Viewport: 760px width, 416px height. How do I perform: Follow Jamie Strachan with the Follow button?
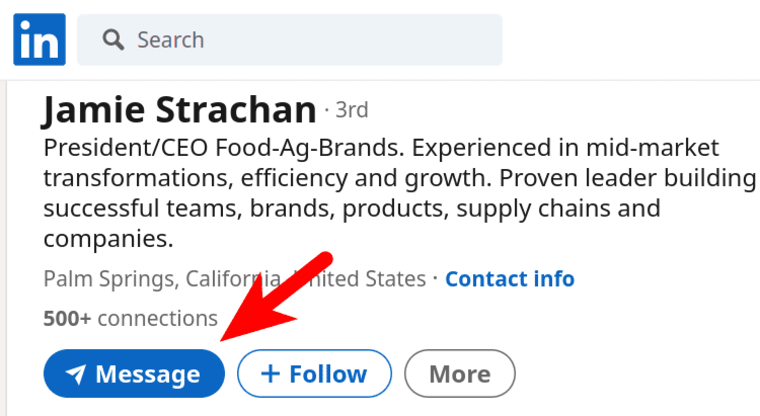point(314,373)
